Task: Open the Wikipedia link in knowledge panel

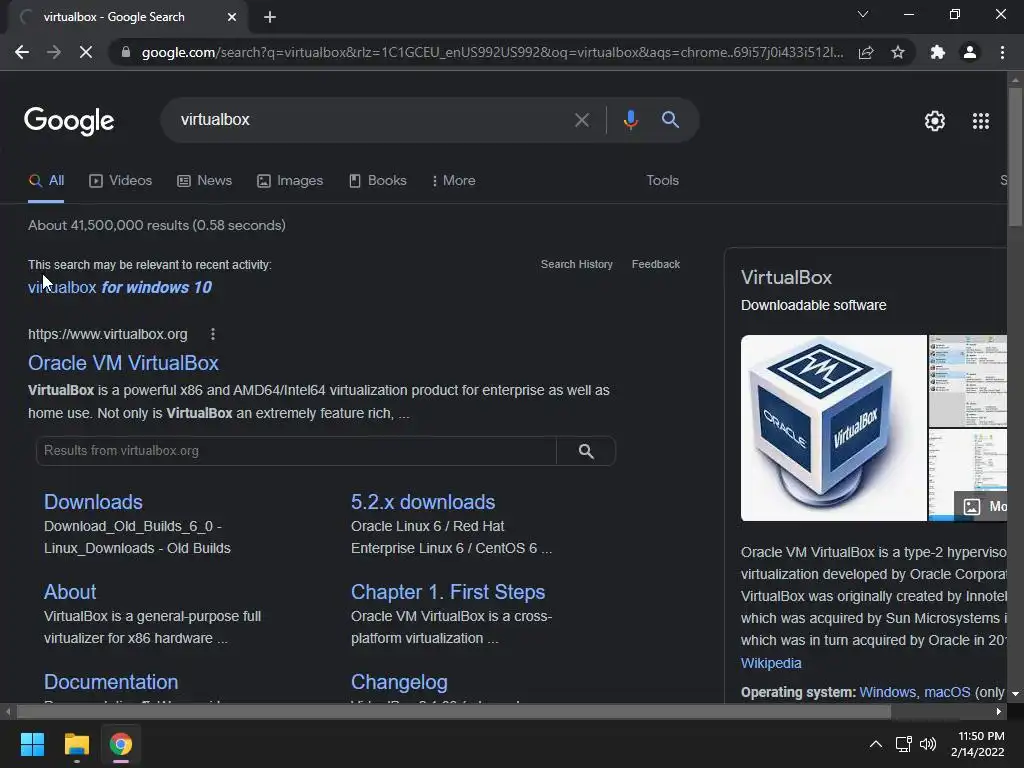Action: coord(771,664)
